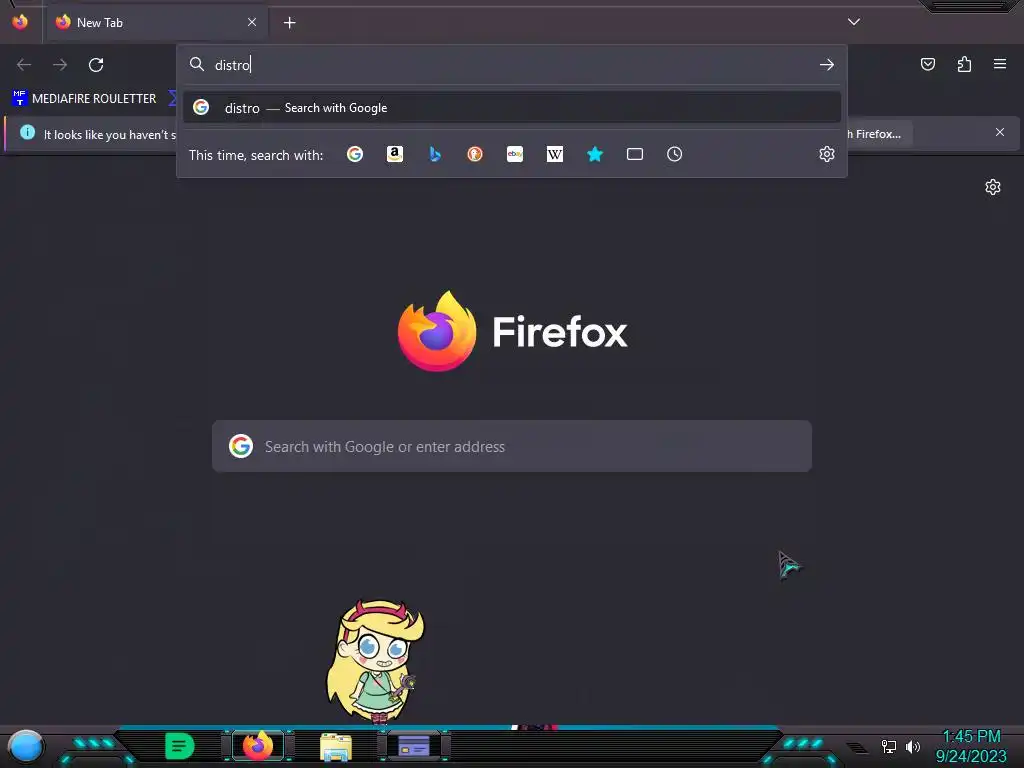Go back one page
This screenshot has height=768, width=1024.
(24, 65)
